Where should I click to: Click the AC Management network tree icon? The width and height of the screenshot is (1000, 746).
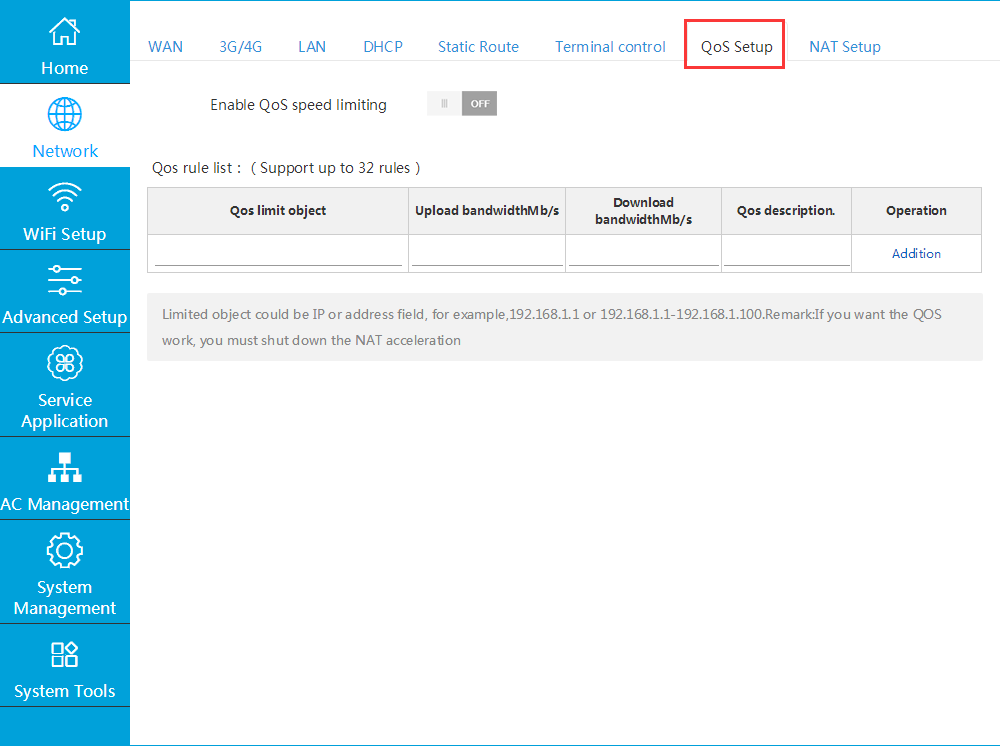(64, 467)
